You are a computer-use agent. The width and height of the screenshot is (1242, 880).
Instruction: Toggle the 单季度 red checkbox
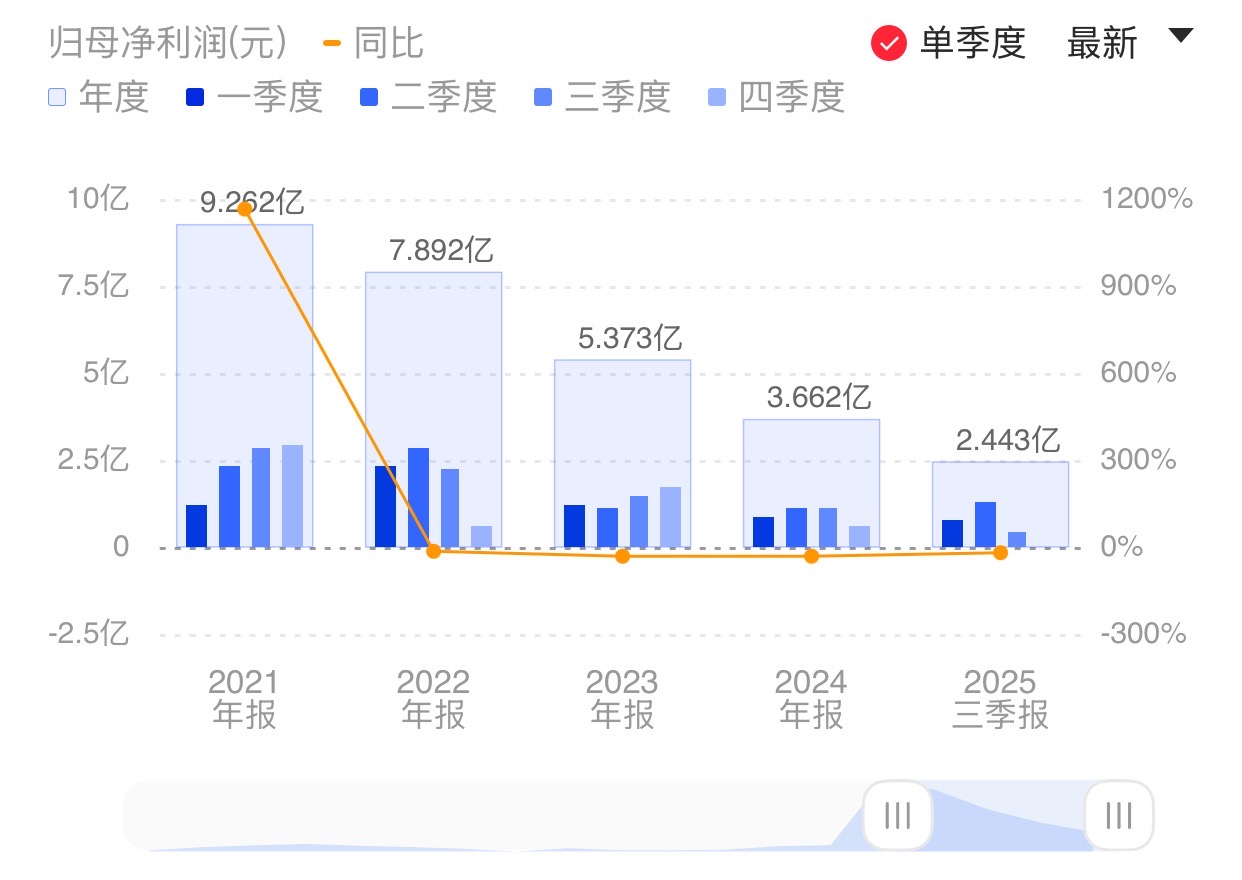888,44
